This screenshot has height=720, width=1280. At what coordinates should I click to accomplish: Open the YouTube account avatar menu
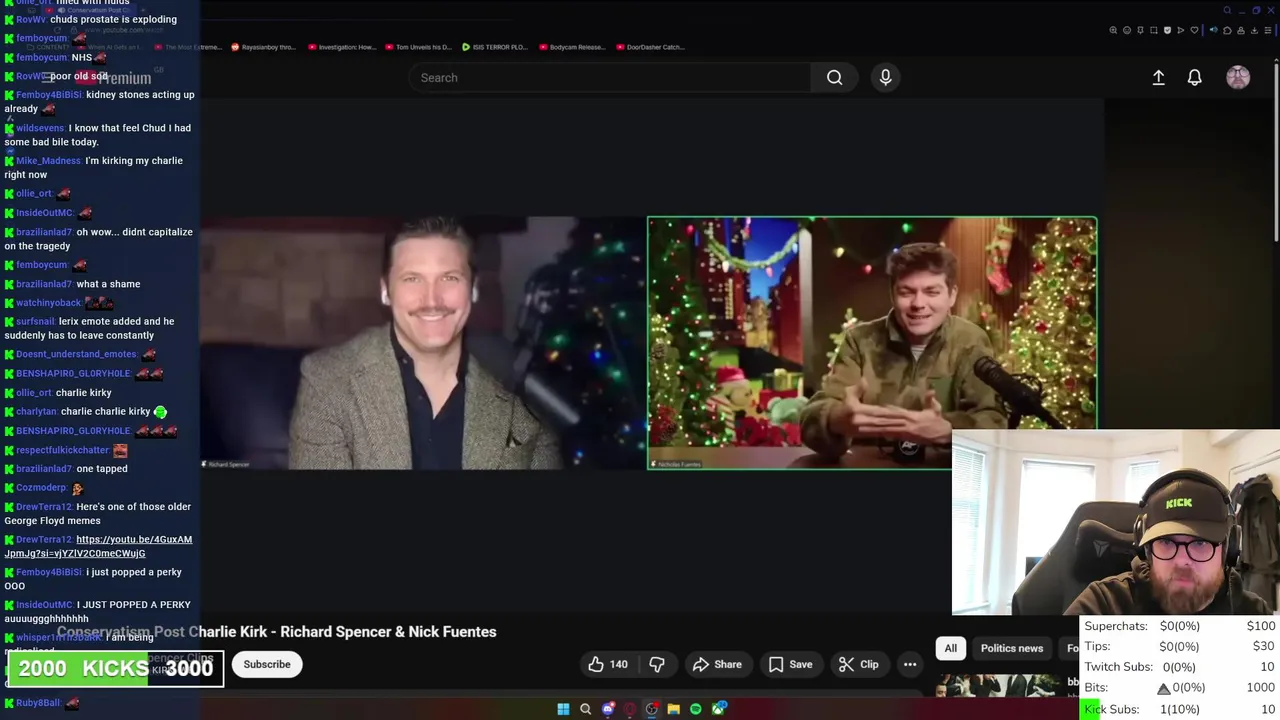[1238, 77]
